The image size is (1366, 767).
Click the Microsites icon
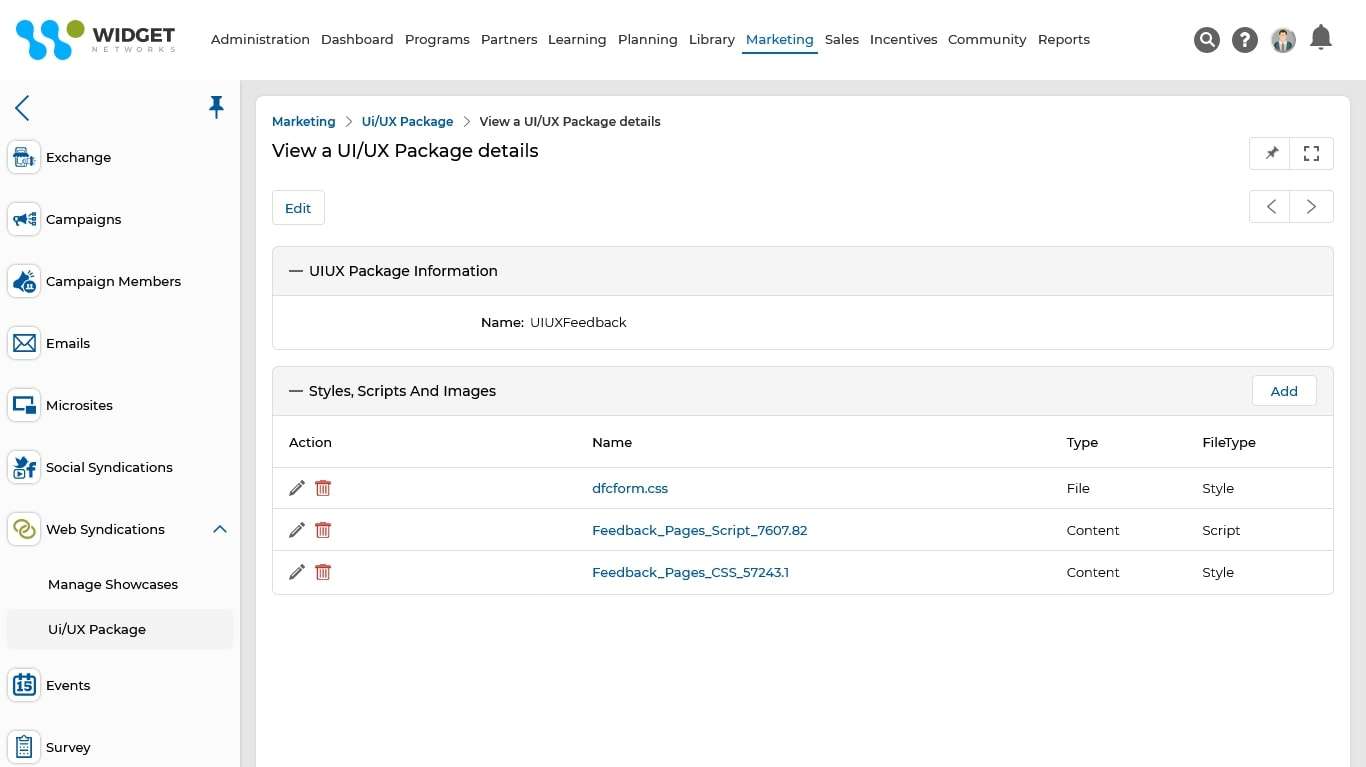point(24,405)
